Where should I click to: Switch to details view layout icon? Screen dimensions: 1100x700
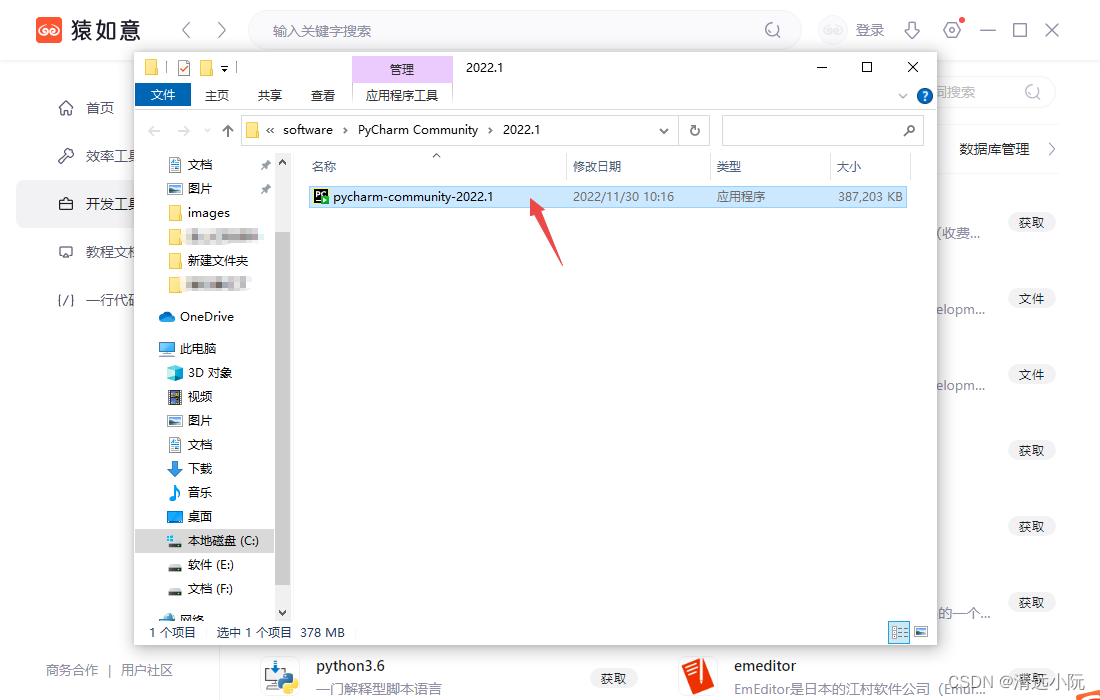[x=899, y=632]
